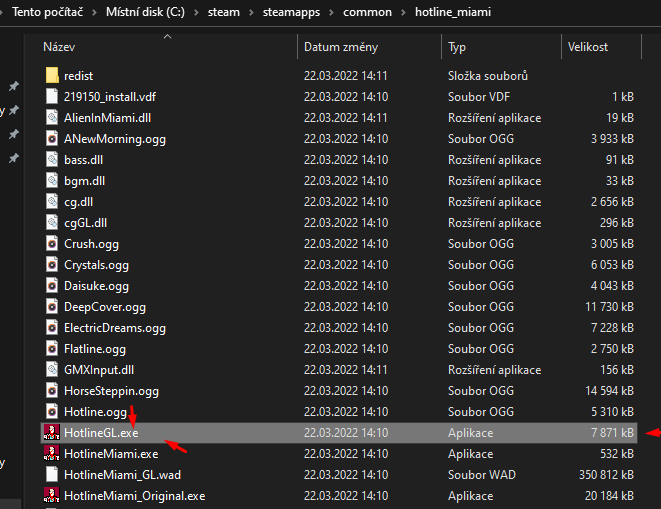The width and height of the screenshot is (661, 509).
Task: Click the 20 184 kB size value
Action: click(609, 496)
